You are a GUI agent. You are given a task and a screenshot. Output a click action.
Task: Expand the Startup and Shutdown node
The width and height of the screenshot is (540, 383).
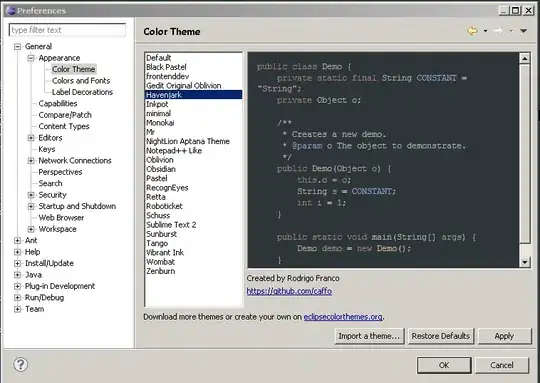[31, 206]
